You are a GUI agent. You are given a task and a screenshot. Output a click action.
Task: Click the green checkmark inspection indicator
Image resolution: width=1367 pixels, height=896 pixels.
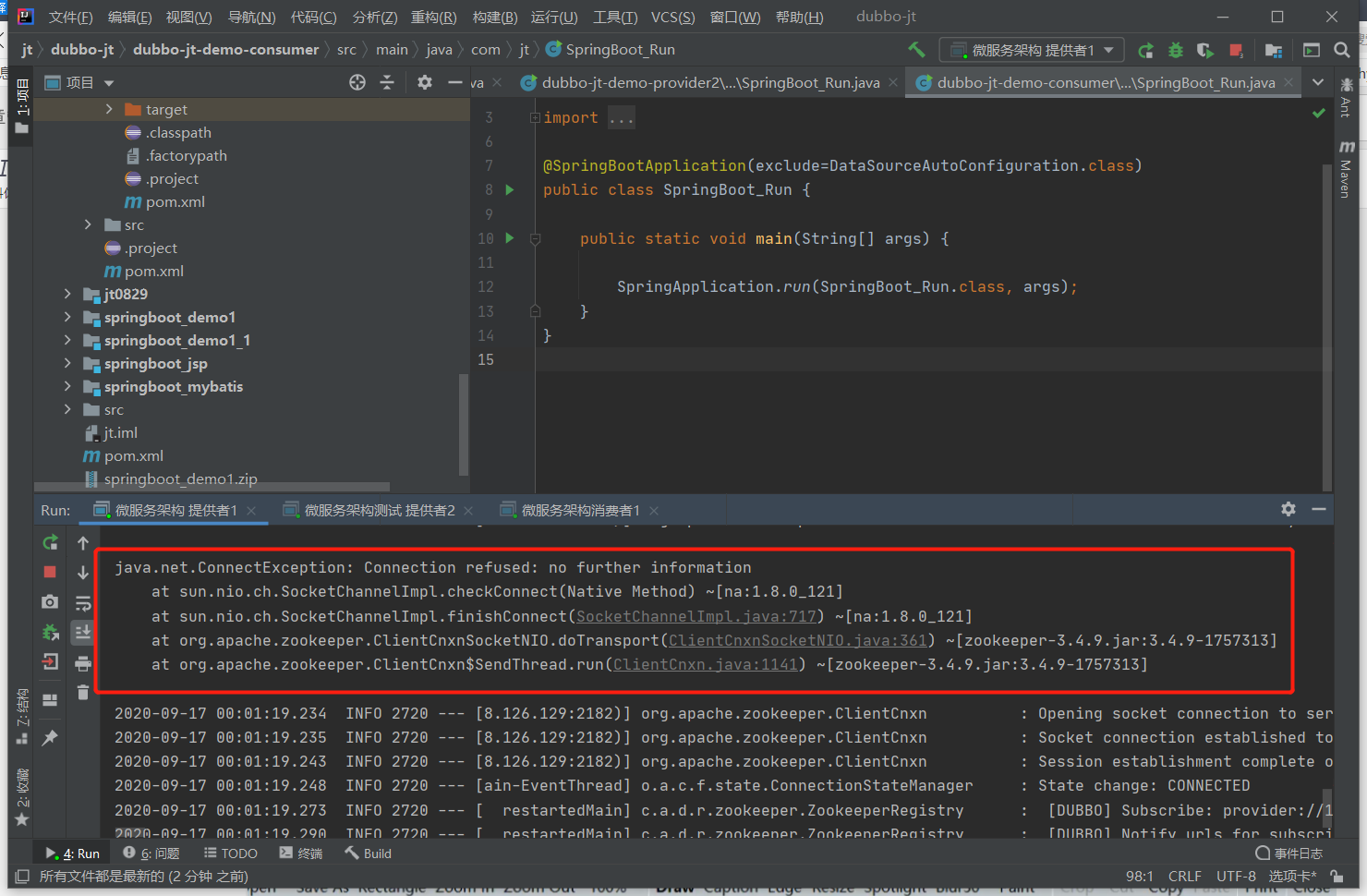coord(1318,113)
